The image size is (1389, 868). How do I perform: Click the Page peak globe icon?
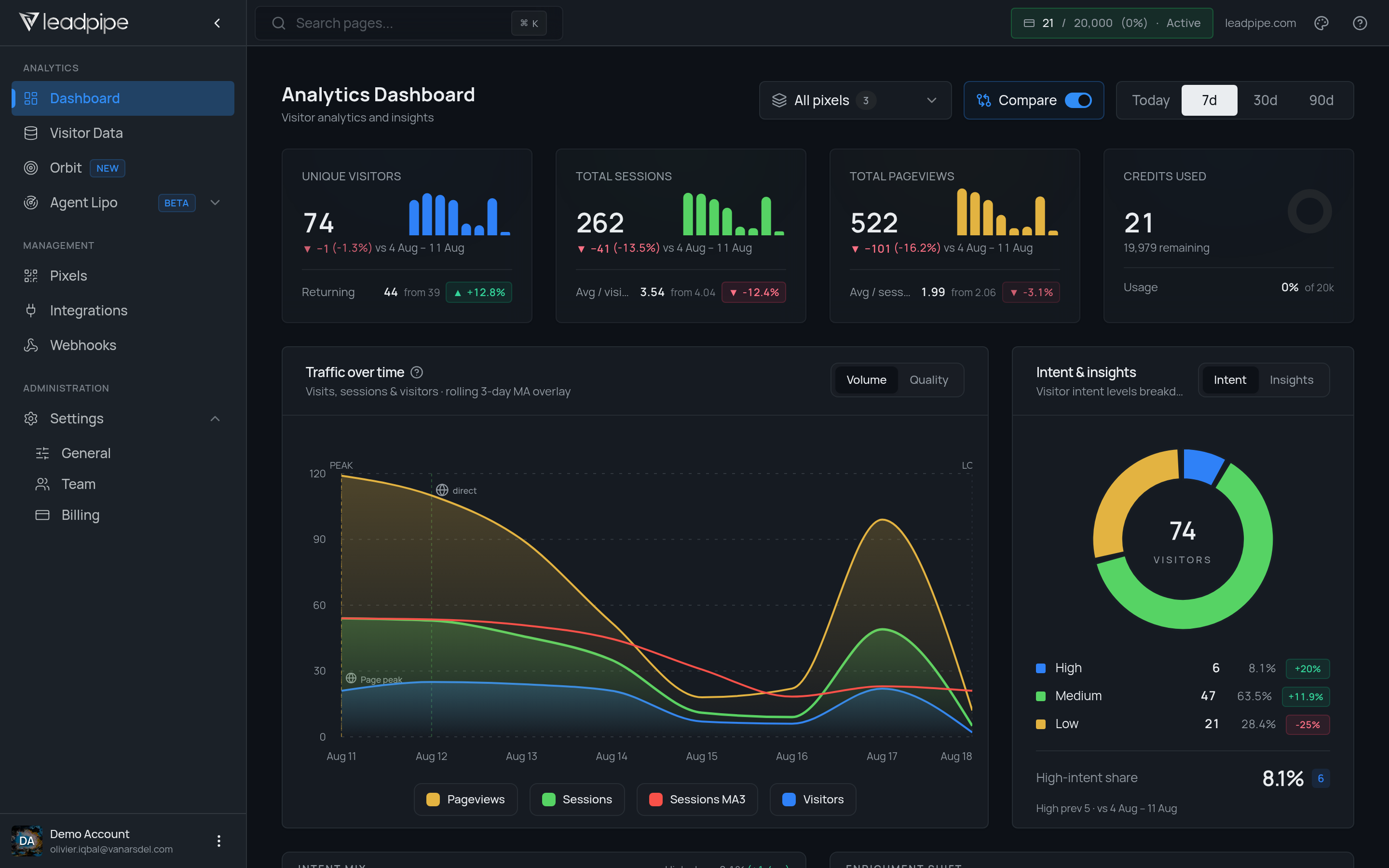click(x=351, y=678)
